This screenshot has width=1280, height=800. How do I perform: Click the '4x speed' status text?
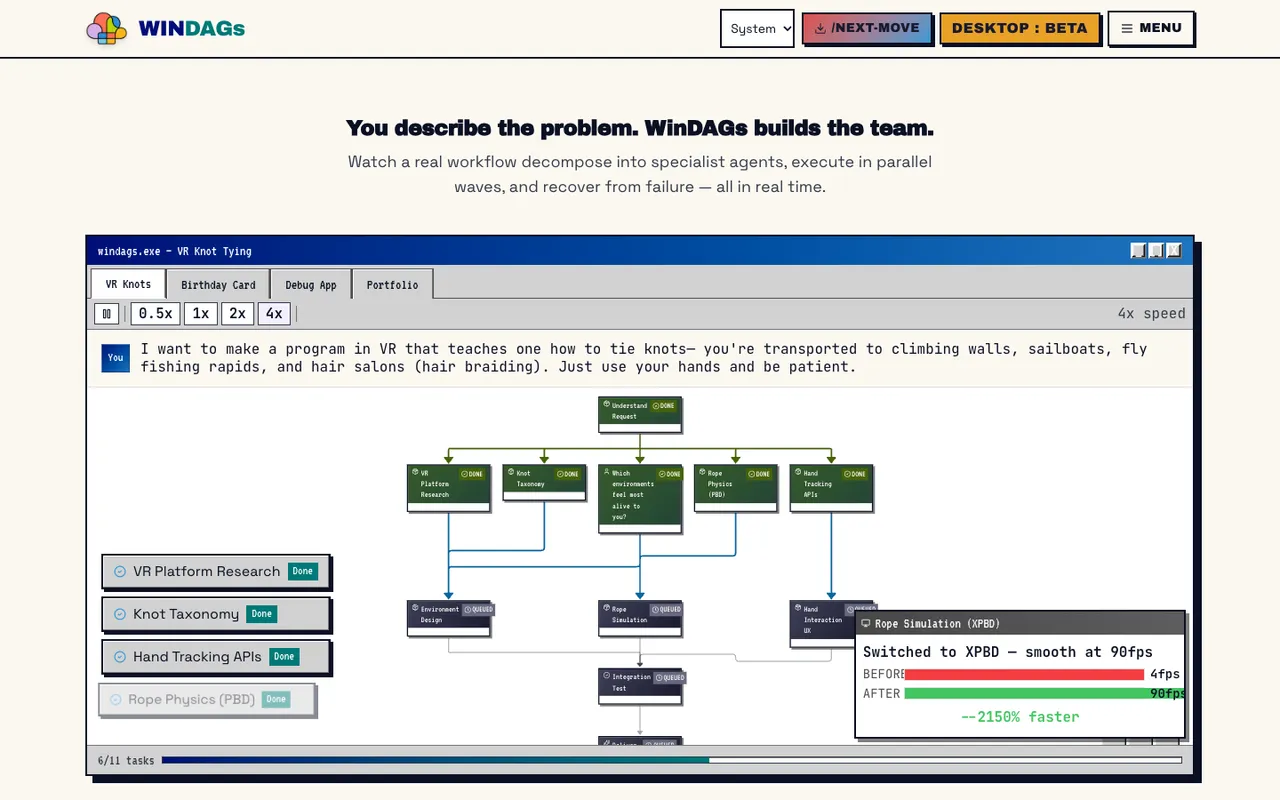[1151, 313]
